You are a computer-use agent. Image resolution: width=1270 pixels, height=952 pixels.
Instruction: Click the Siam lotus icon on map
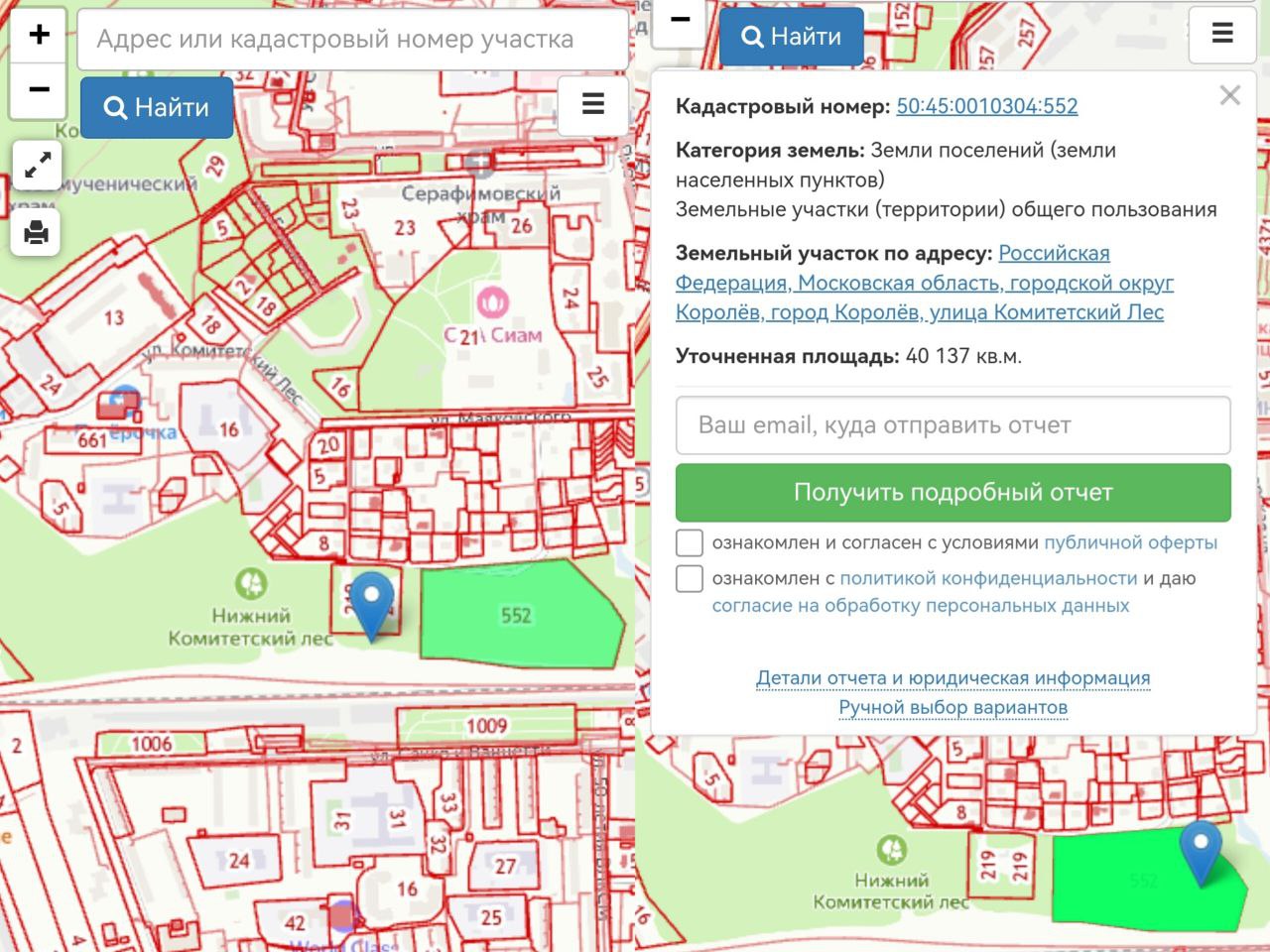pyautogui.click(x=492, y=301)
